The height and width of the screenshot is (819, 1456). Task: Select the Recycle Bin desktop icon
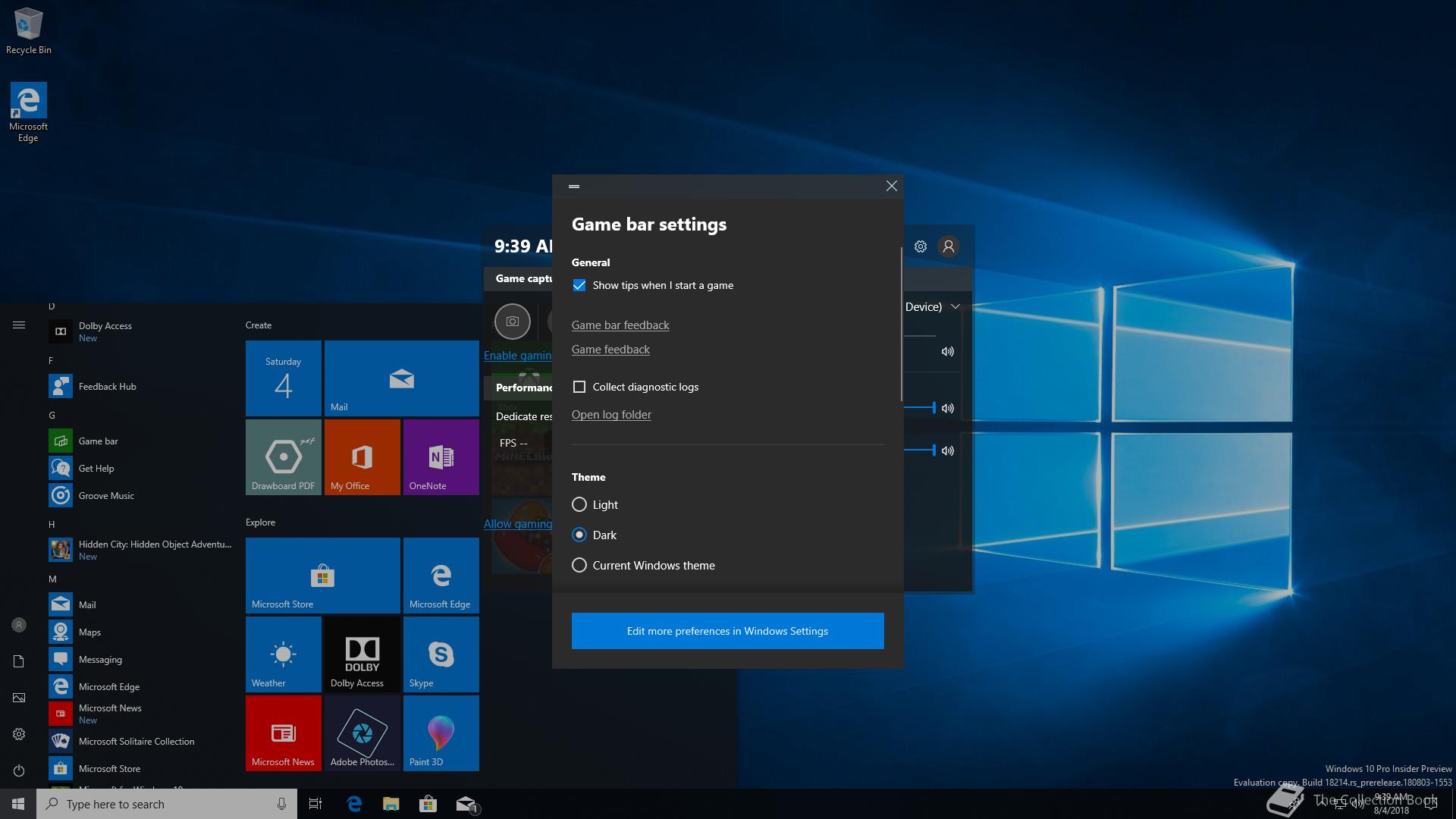[x=29, y=32]
